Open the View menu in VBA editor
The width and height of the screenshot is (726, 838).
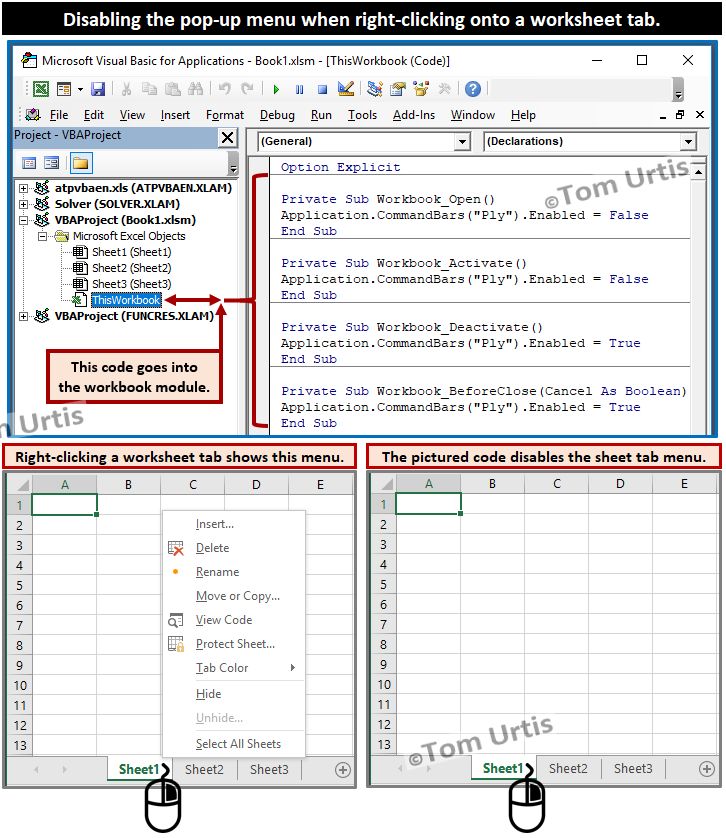tap(132, 115)
